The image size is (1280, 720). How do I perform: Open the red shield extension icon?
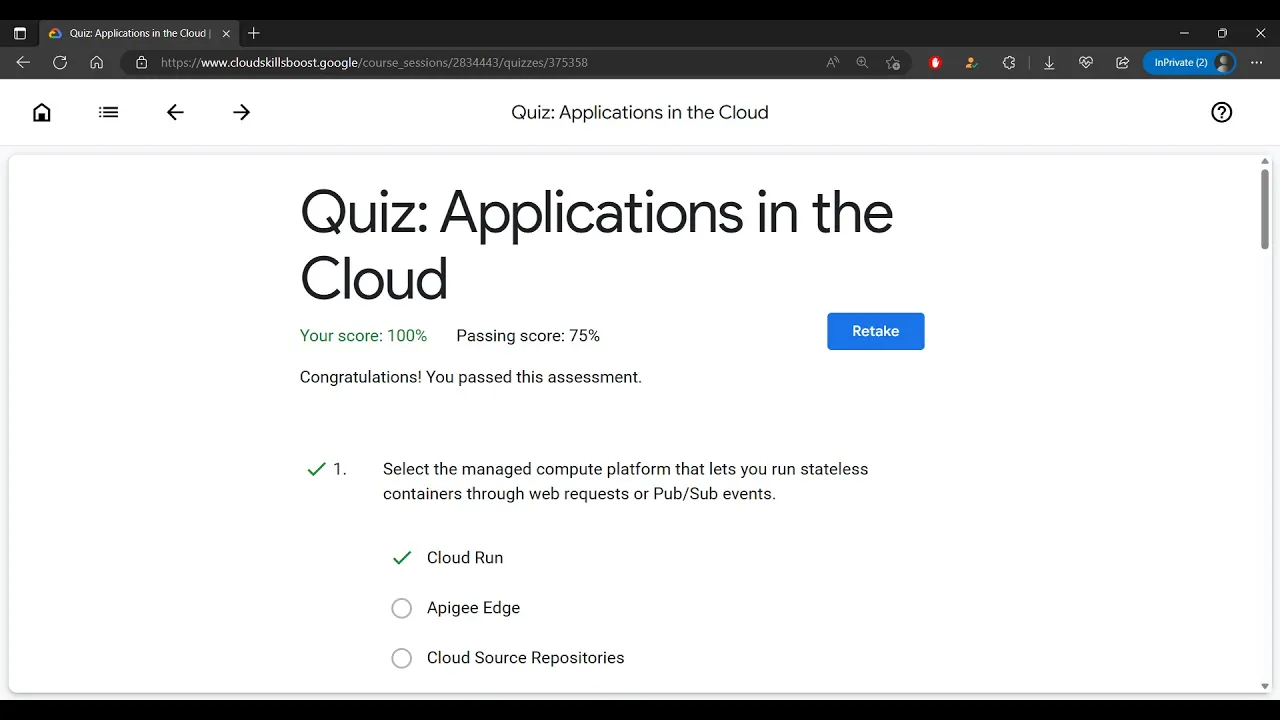tap(935, 62)
